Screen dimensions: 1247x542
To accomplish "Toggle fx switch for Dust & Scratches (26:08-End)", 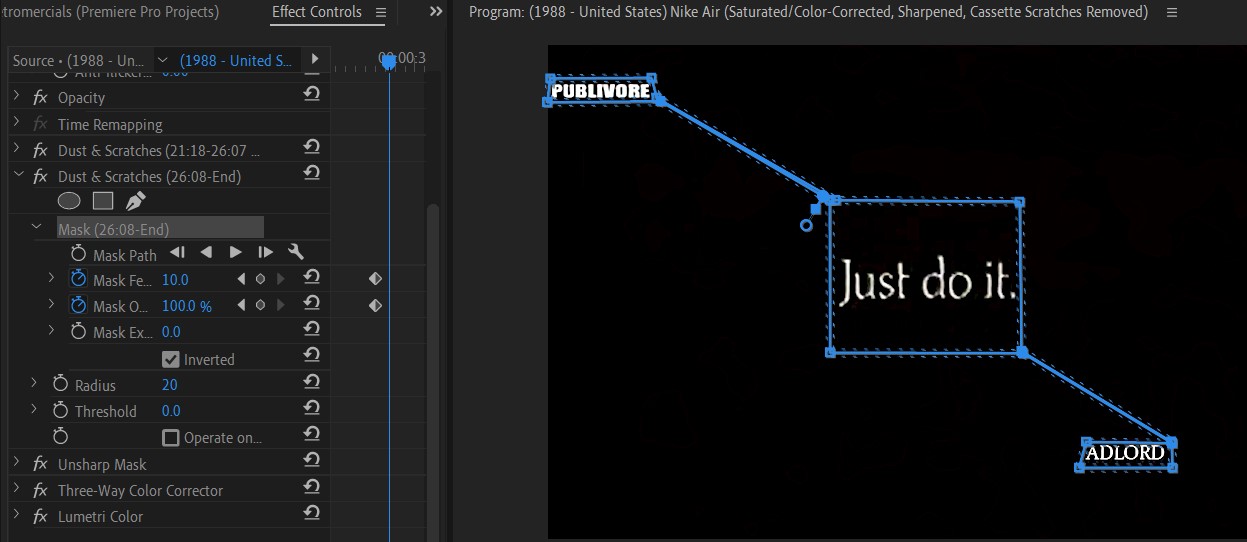I will pos(41,176).
